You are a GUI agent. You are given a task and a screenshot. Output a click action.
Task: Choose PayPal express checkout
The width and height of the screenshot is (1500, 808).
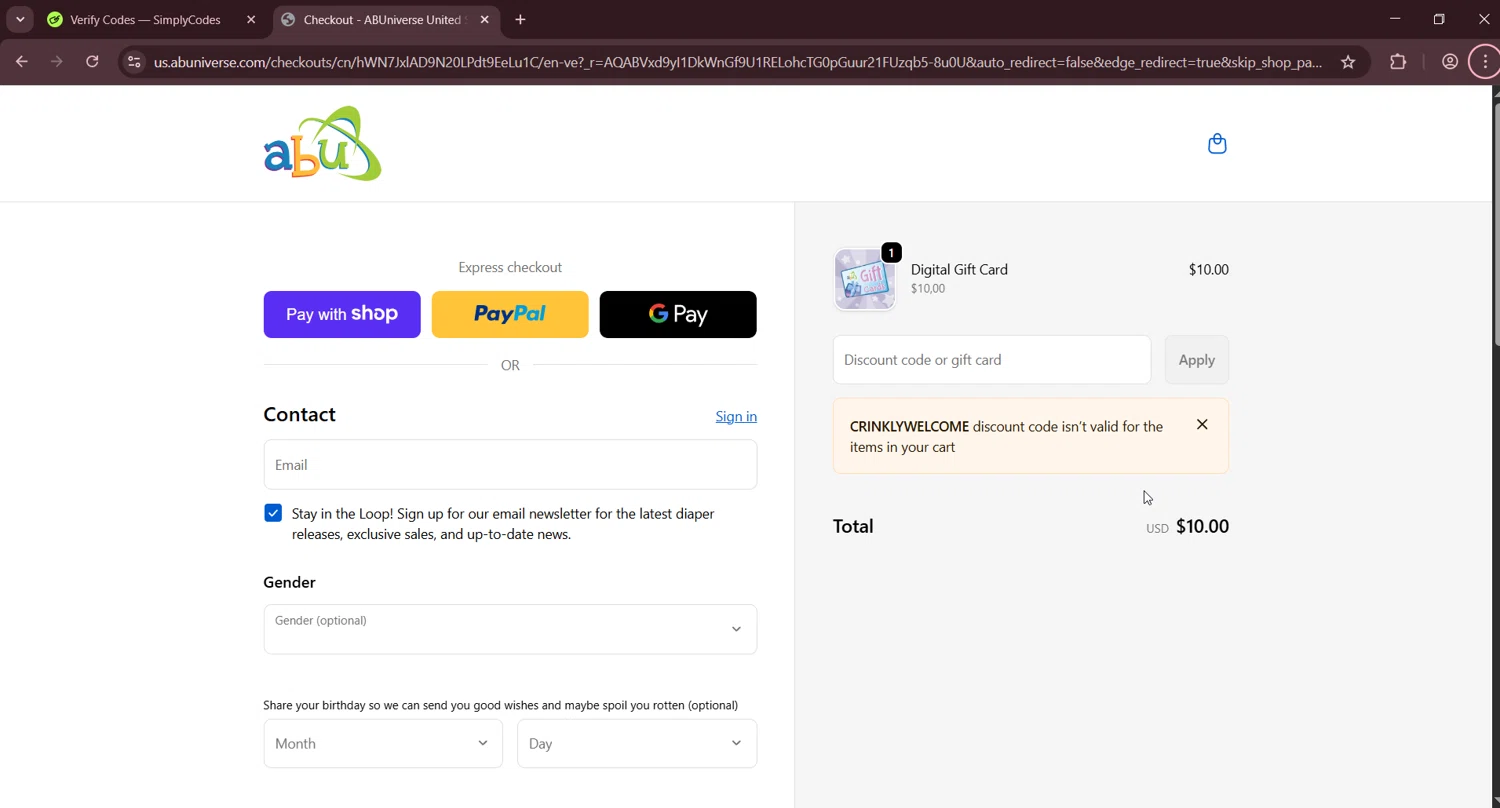pyautogui.click(x=510, y=314)
